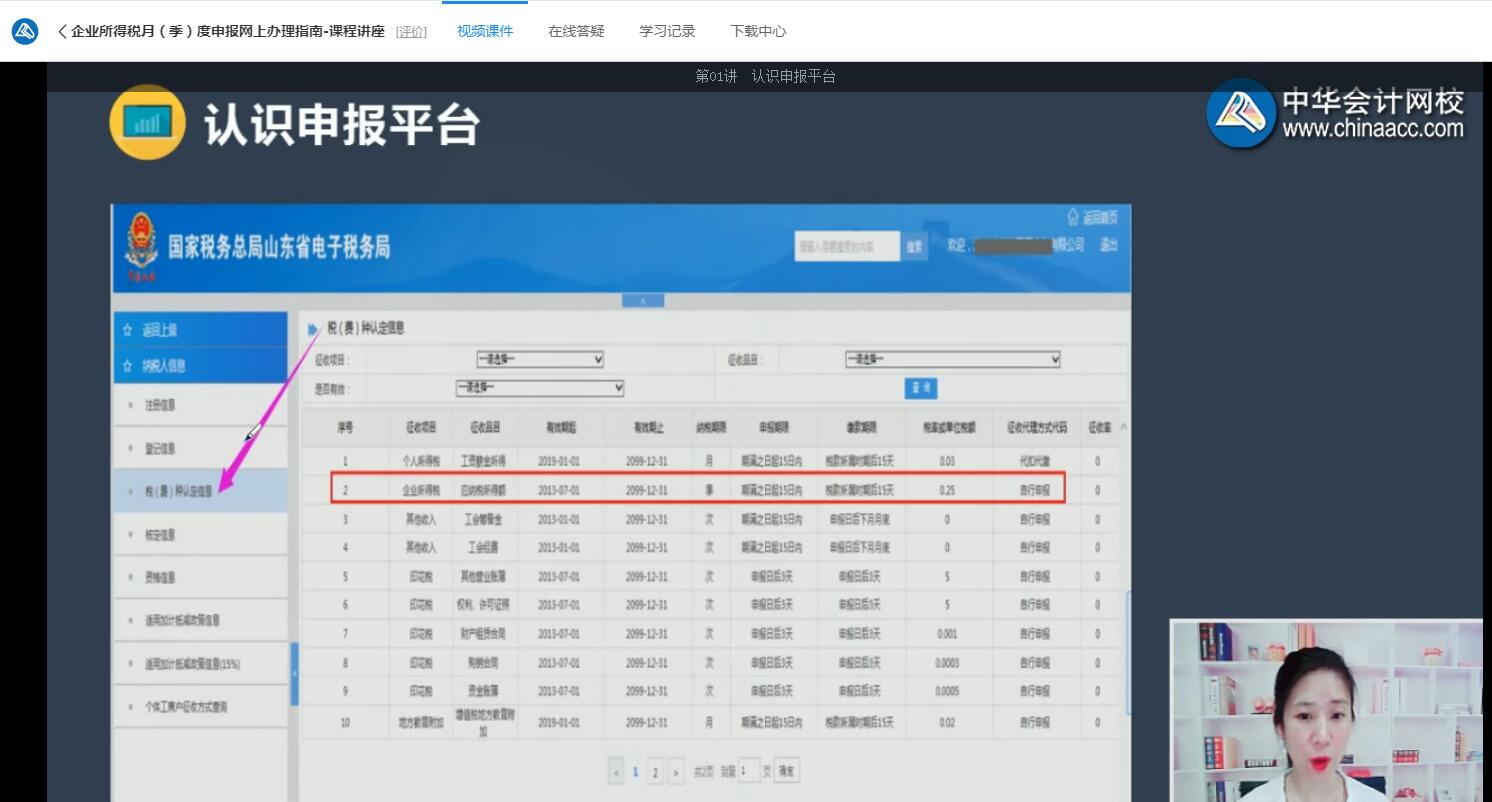Click the 其他营业账簿 cell
The height and width of the screenshot is (802, 1492).
(x=485, y=577)
